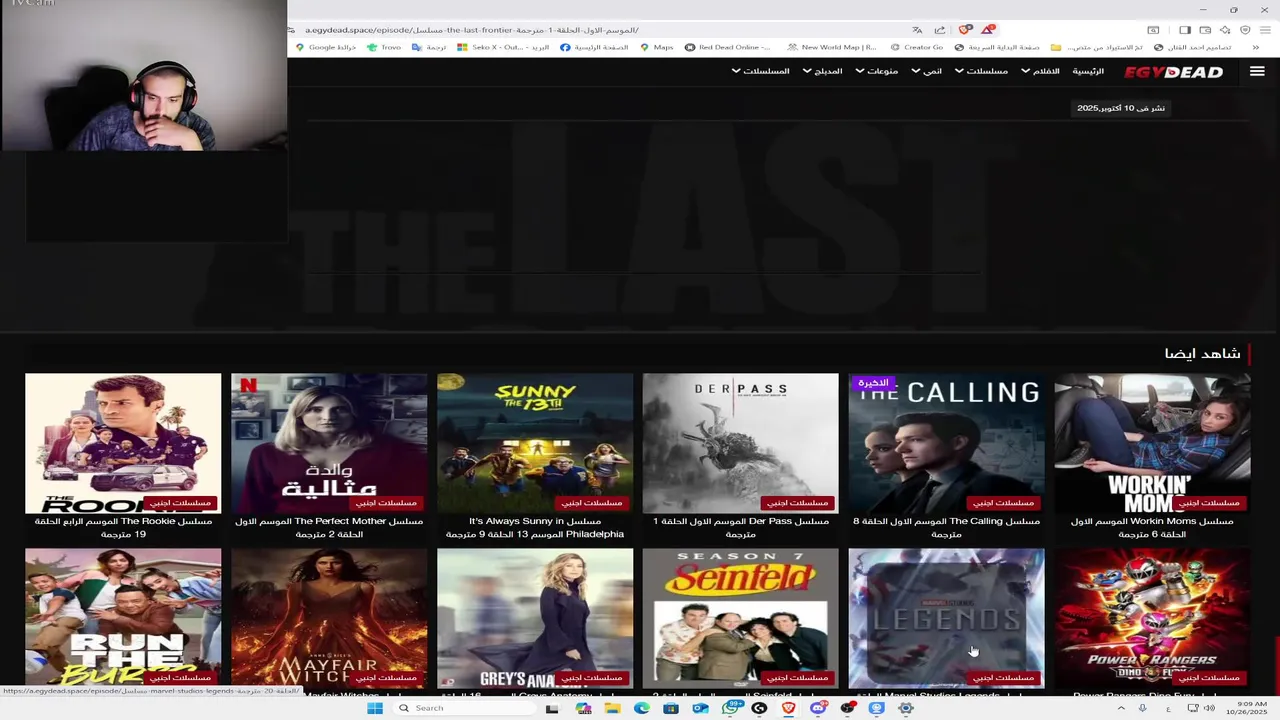This screenshot has height=720, width=1280.
Task: Open WhatsApp from taskbar
Action: (x=731, y=708)
